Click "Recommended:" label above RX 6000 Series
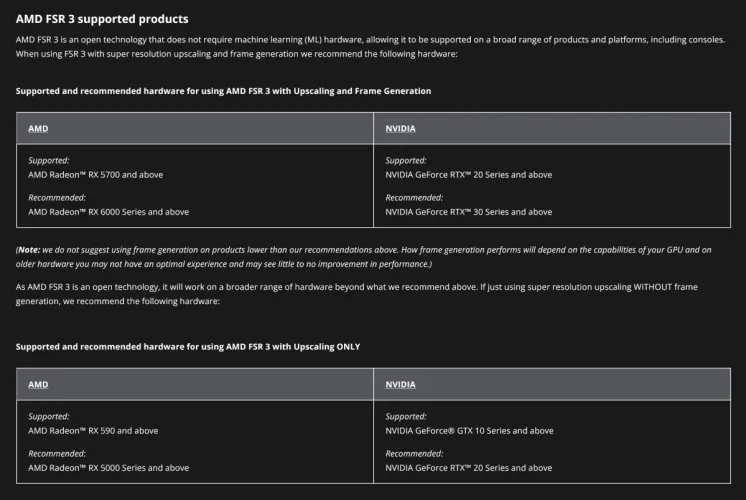This screenshot has width=746, height=500. (56, 197)
